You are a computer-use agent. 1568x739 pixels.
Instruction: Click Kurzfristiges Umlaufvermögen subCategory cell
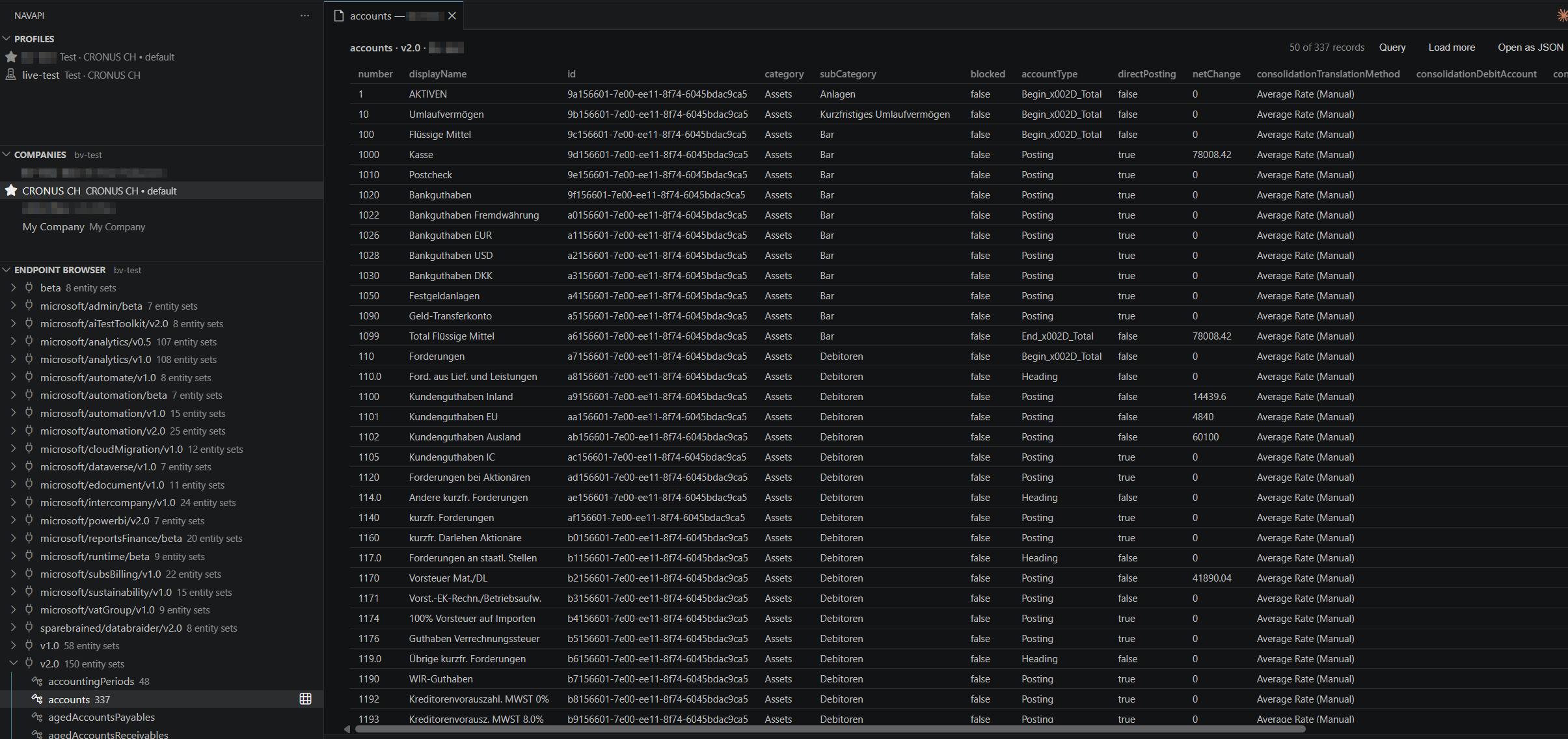[x=884, y=114]
